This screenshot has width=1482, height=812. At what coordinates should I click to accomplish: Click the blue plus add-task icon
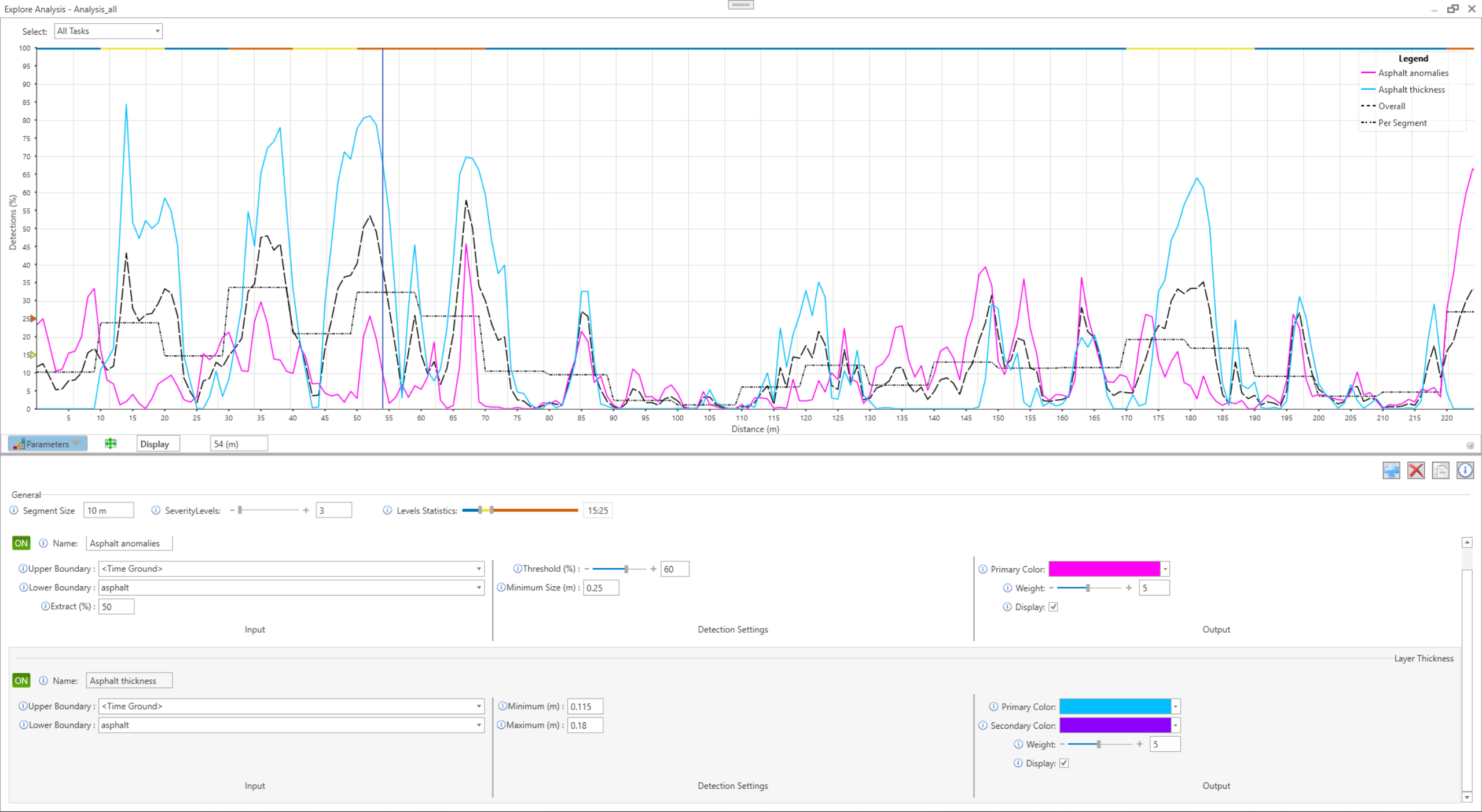tap(1391, 471)
